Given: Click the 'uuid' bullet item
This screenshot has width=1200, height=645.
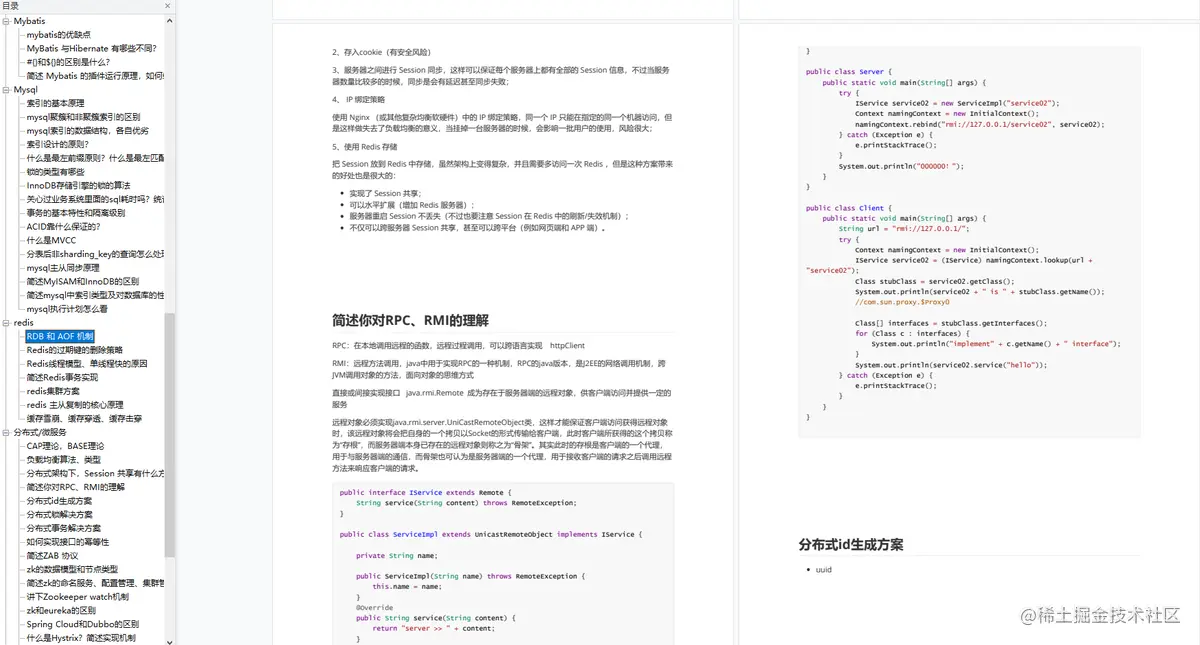Looking at the screenshot, I should click(824, 570).
